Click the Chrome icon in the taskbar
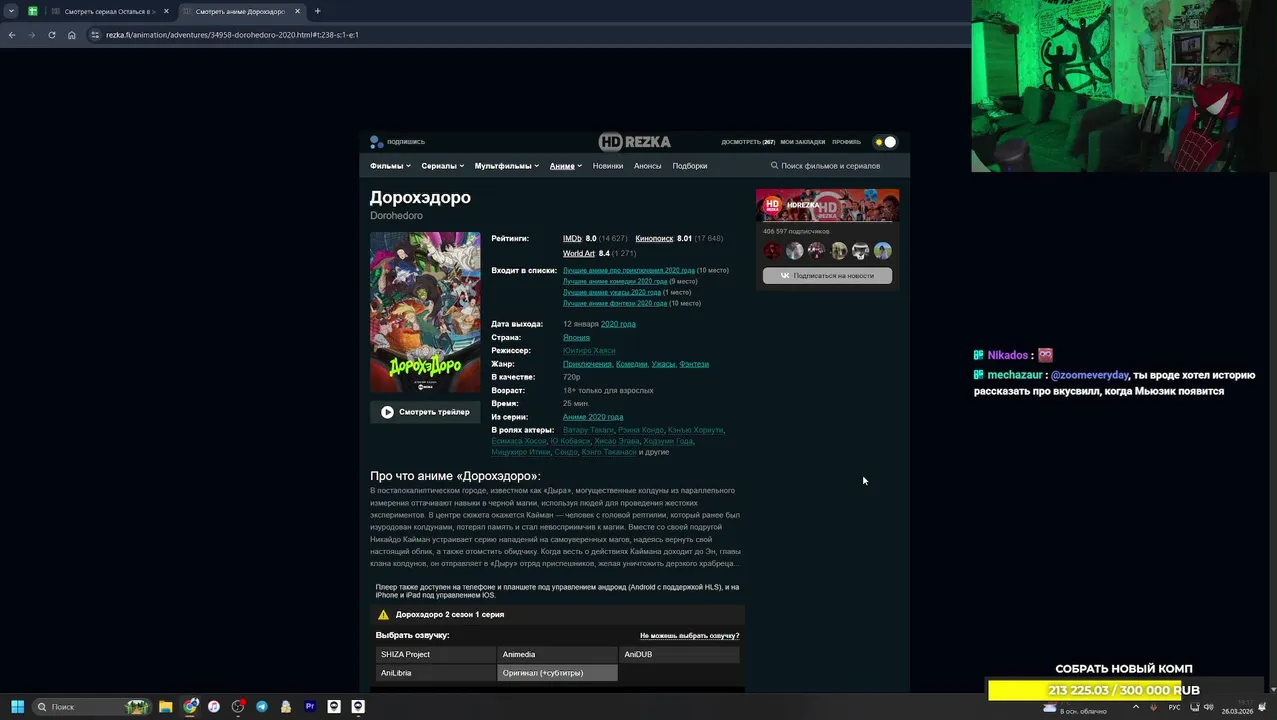 click(190, 707)
